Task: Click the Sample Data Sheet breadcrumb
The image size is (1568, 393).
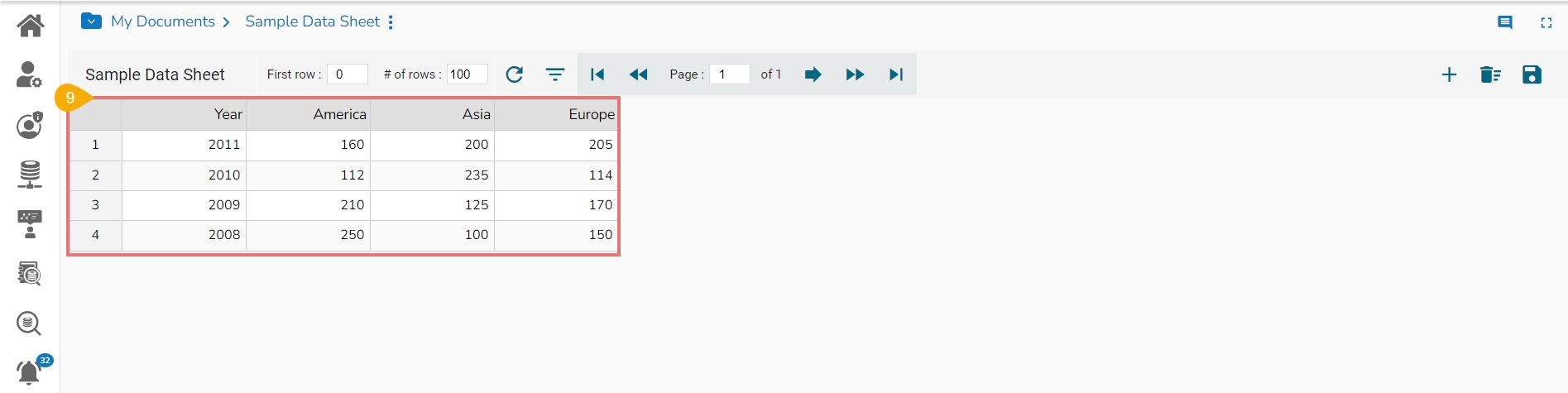Action: [x=313, y=22]
